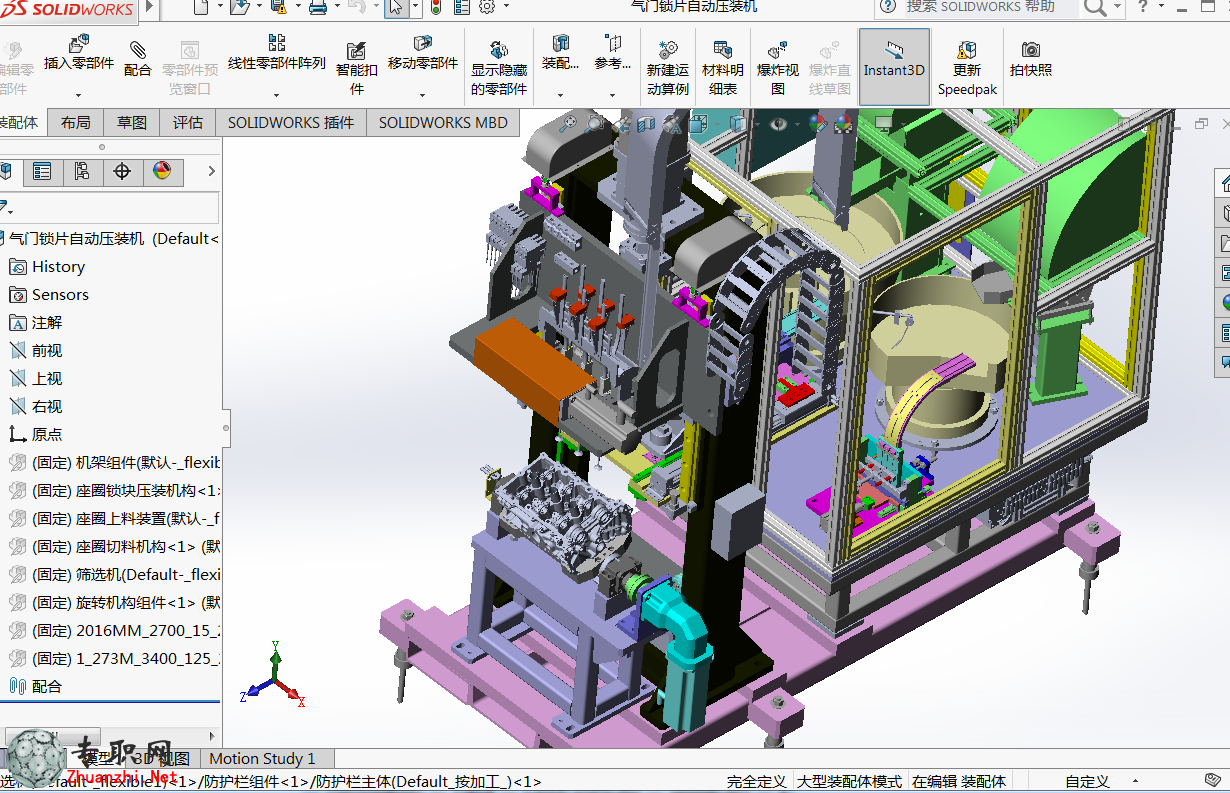Click the Mate (配合) paperclip icon
This screenshot has height=793, width=1230.
(x=138, y=49)
